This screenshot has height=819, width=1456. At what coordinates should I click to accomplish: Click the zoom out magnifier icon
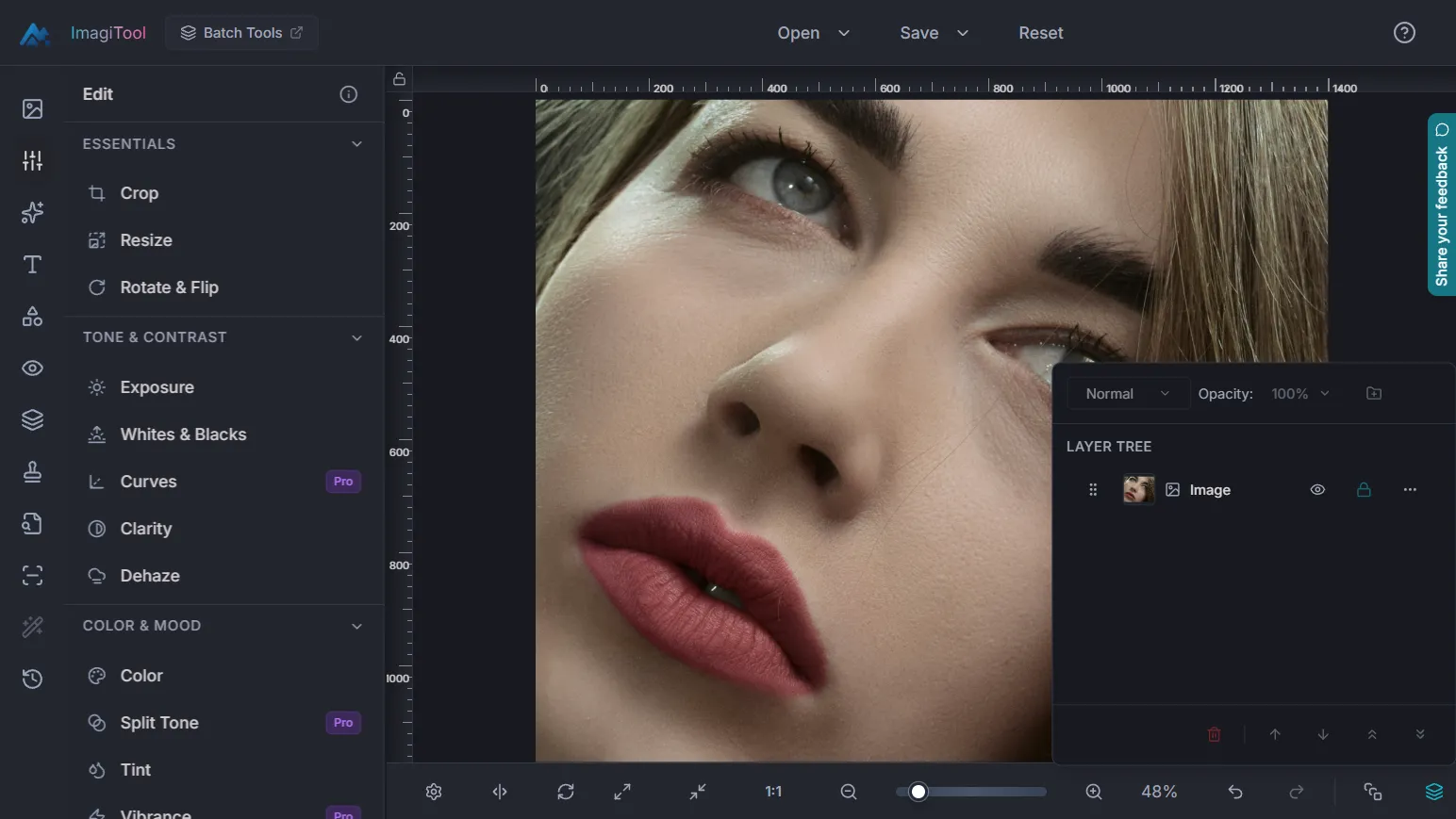(x=849, y=792)
